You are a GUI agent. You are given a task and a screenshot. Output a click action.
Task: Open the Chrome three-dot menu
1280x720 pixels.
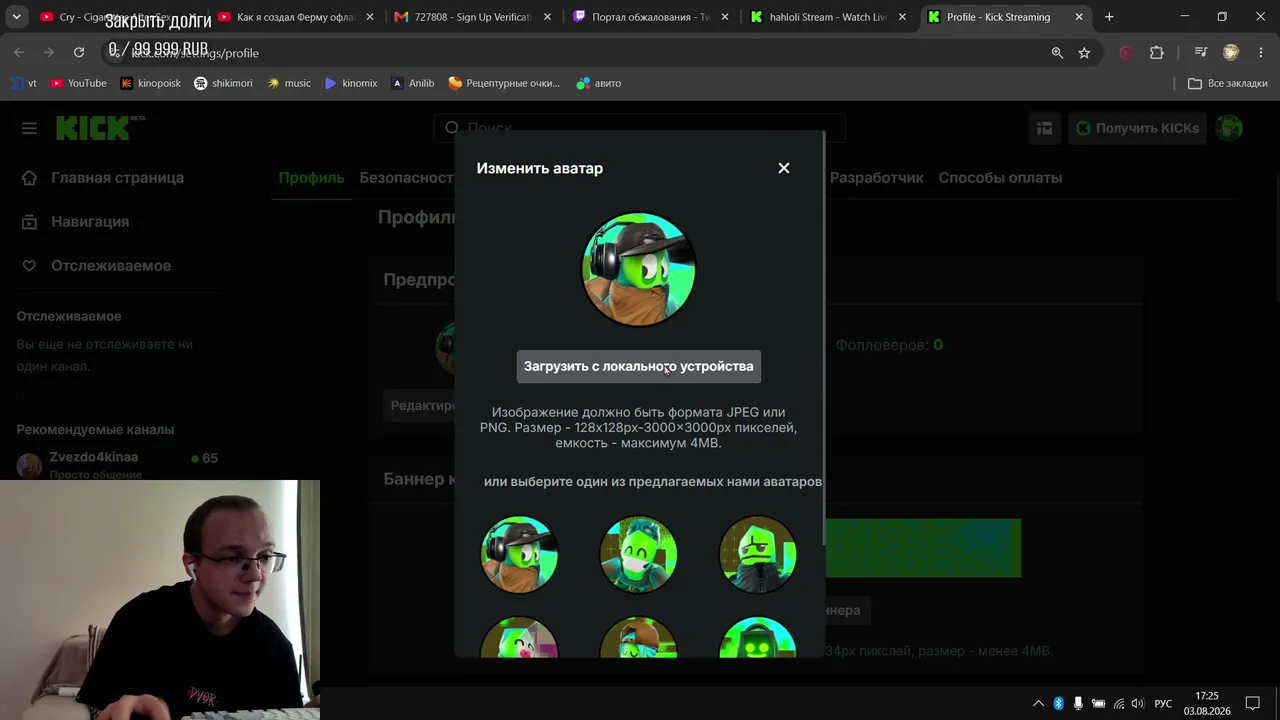(x=1260, y=53)
